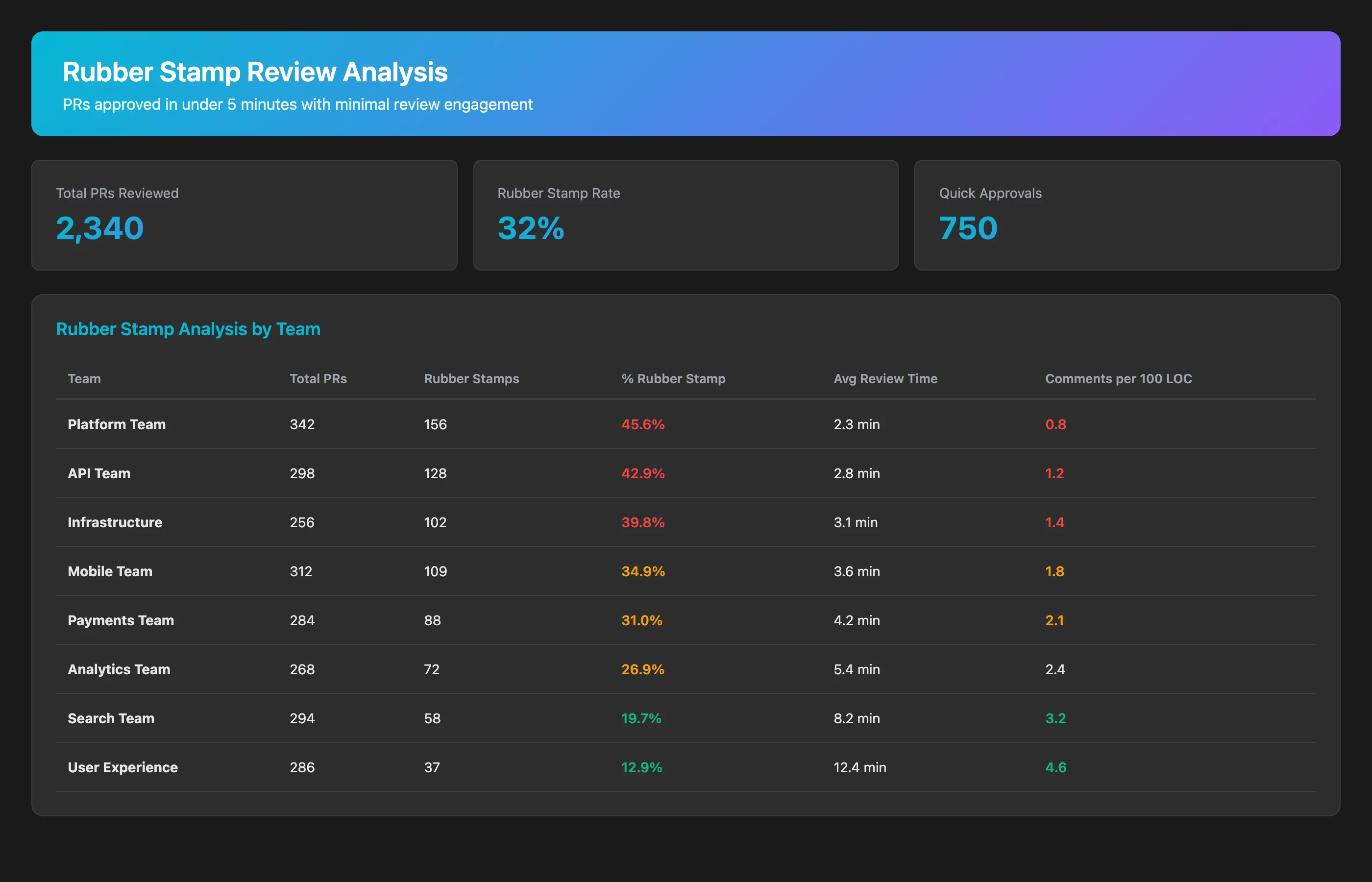This screenshot has width=1372, height=882.
Task: Sort by Comments per 100 LOC header
Action: pos(1118,379)
